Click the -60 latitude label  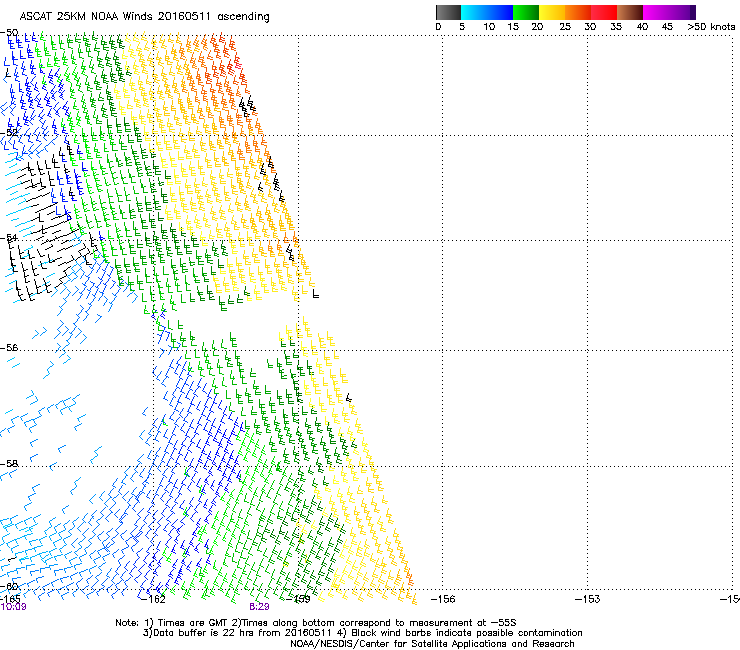pos(9,586)
